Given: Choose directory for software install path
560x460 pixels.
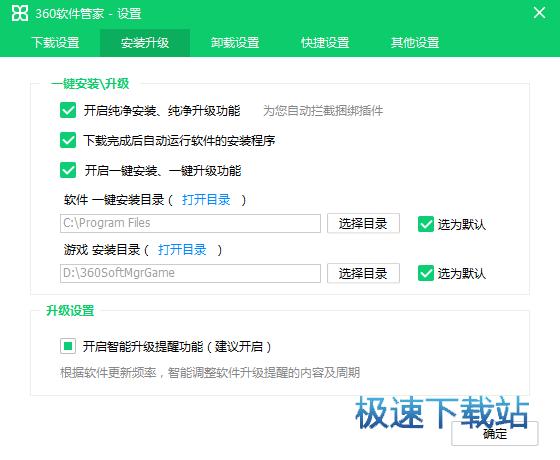Looking at the screenshot, I should pyautogui.click(x=363, y=224).
